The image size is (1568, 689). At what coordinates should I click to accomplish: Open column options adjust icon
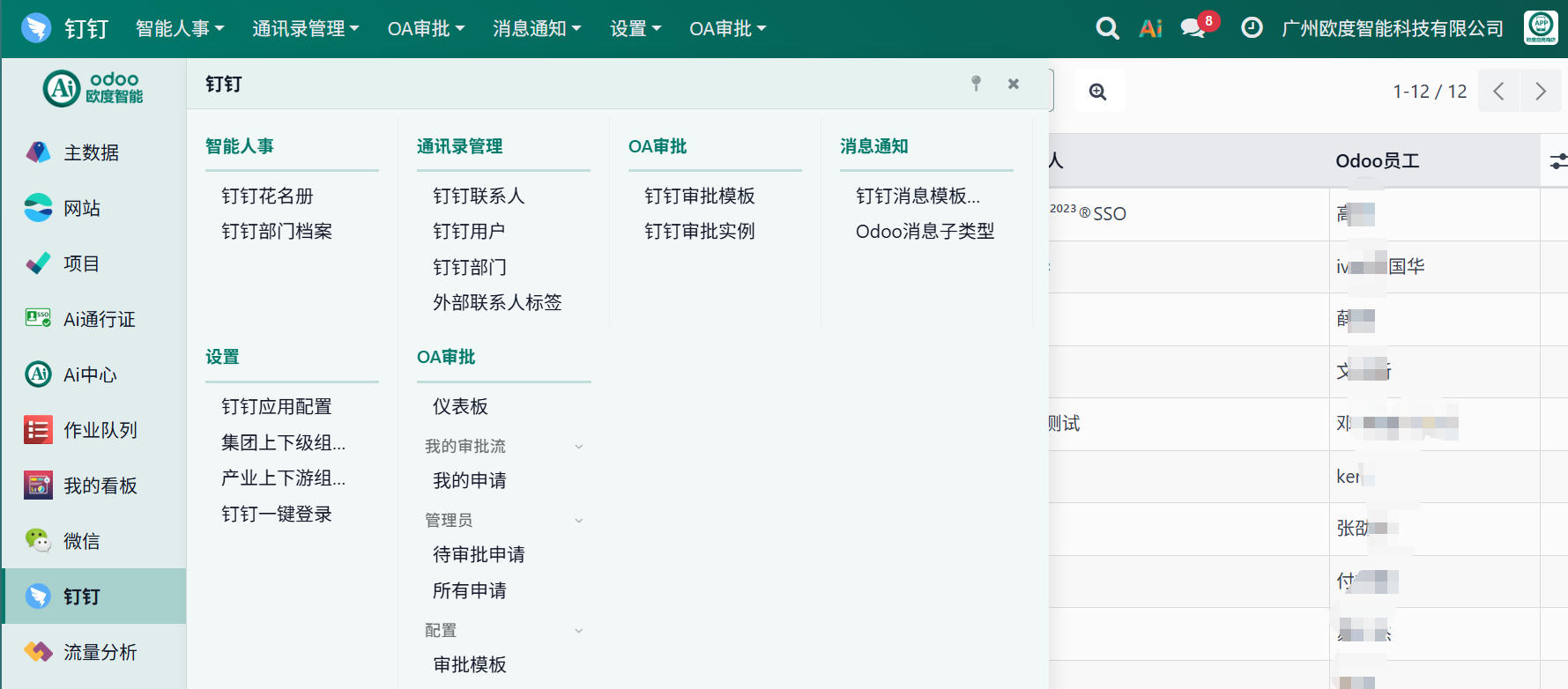point(1557,160)
